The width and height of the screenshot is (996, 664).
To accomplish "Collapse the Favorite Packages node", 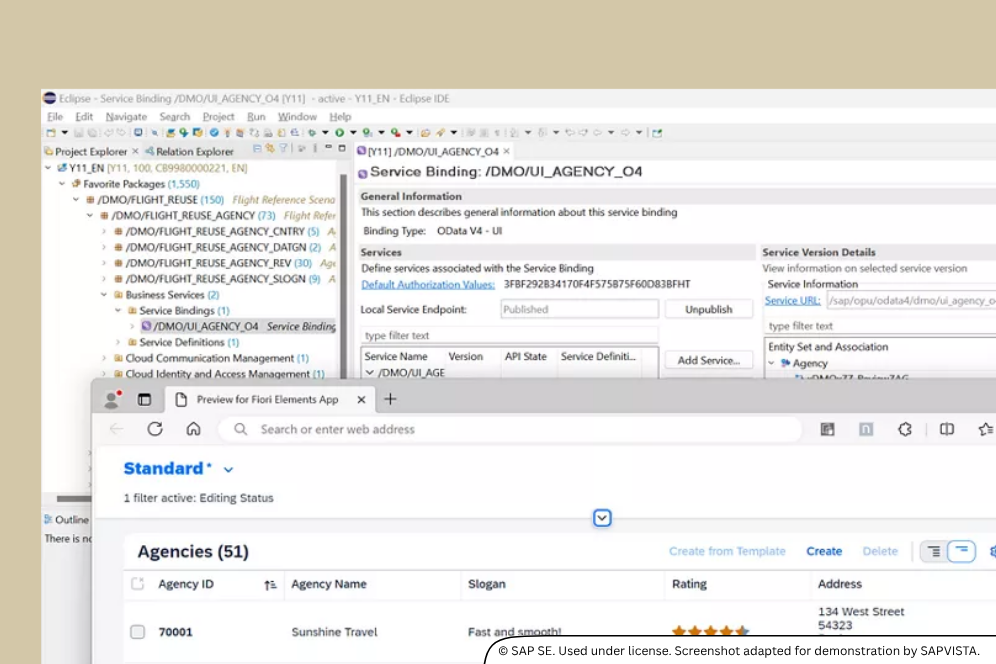I will [62, 184].
